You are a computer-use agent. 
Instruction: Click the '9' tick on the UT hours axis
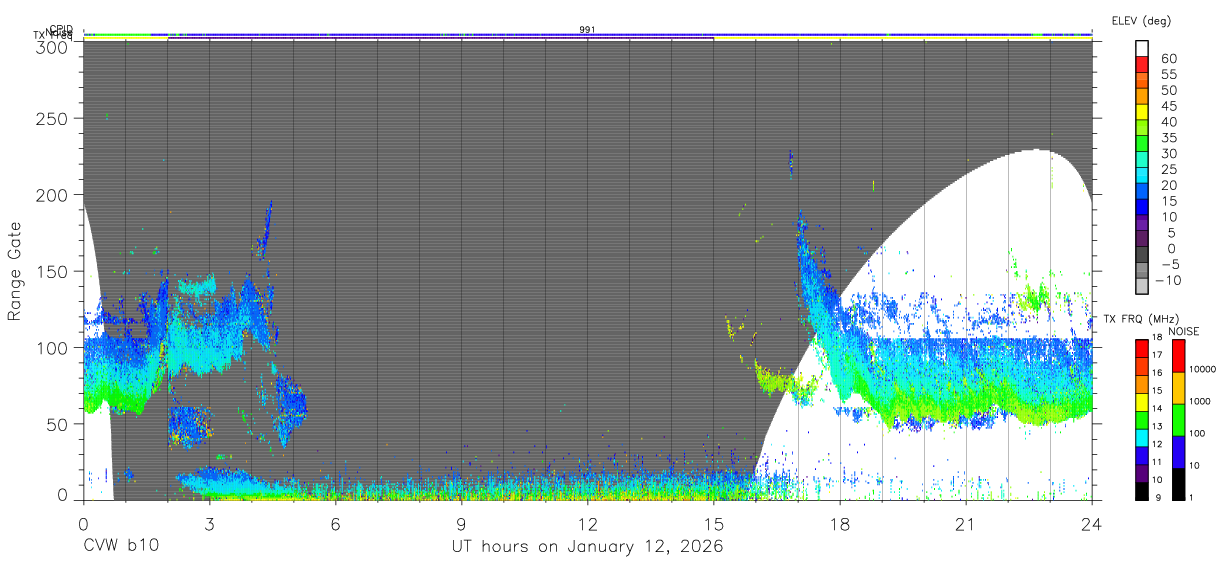(462, 524)
